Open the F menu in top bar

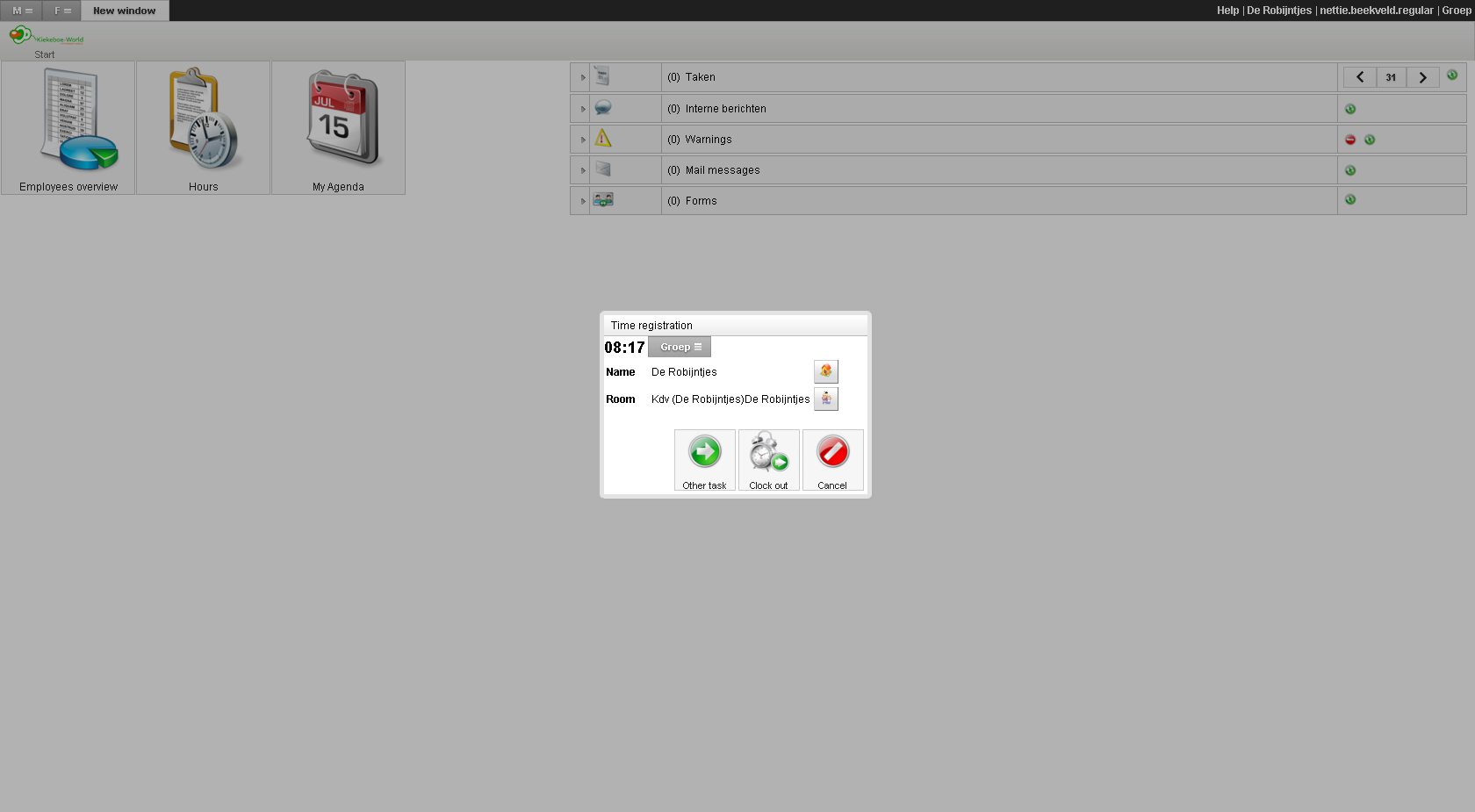click(x=62, y=11)
